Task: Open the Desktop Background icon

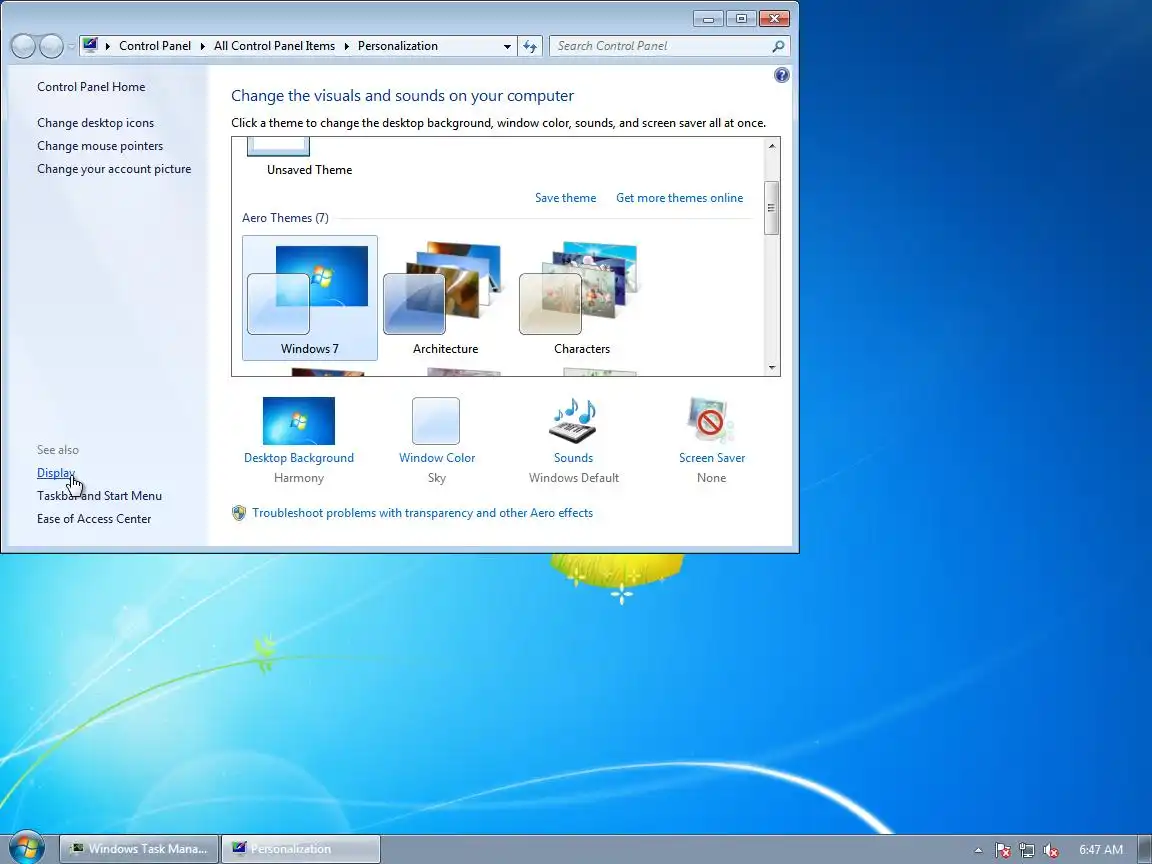Action: point(298,421)
